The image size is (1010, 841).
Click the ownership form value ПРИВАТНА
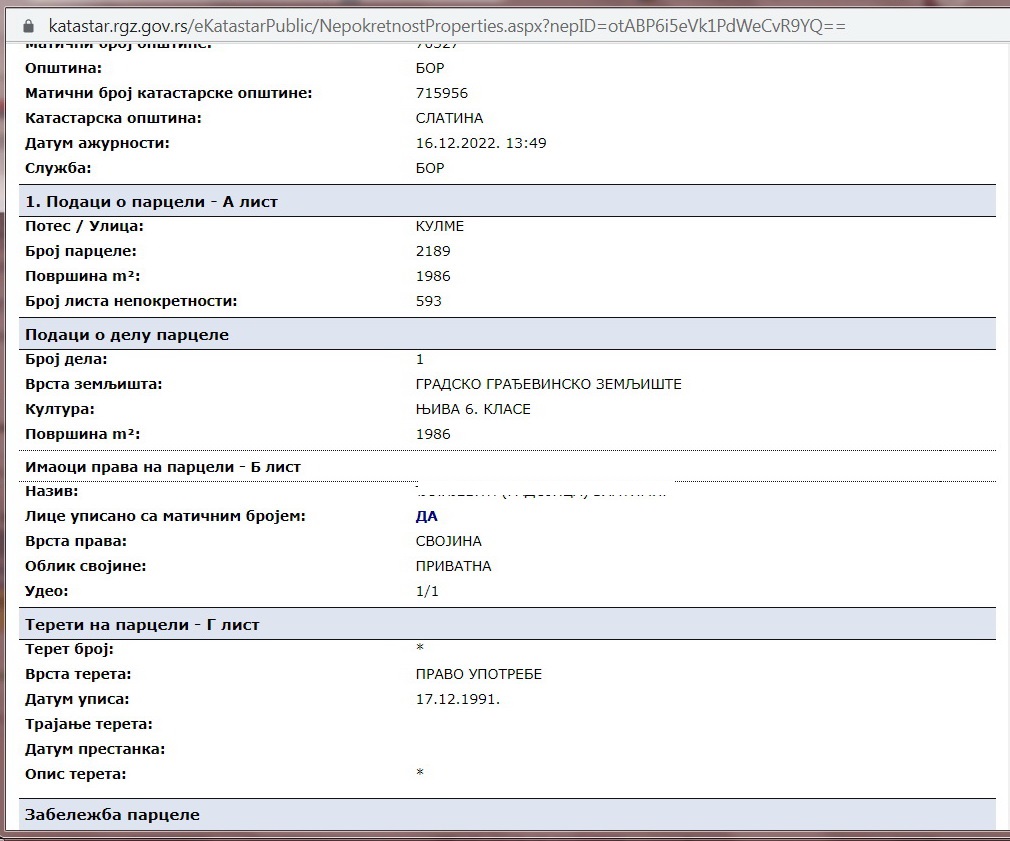[x=453, y=566]
